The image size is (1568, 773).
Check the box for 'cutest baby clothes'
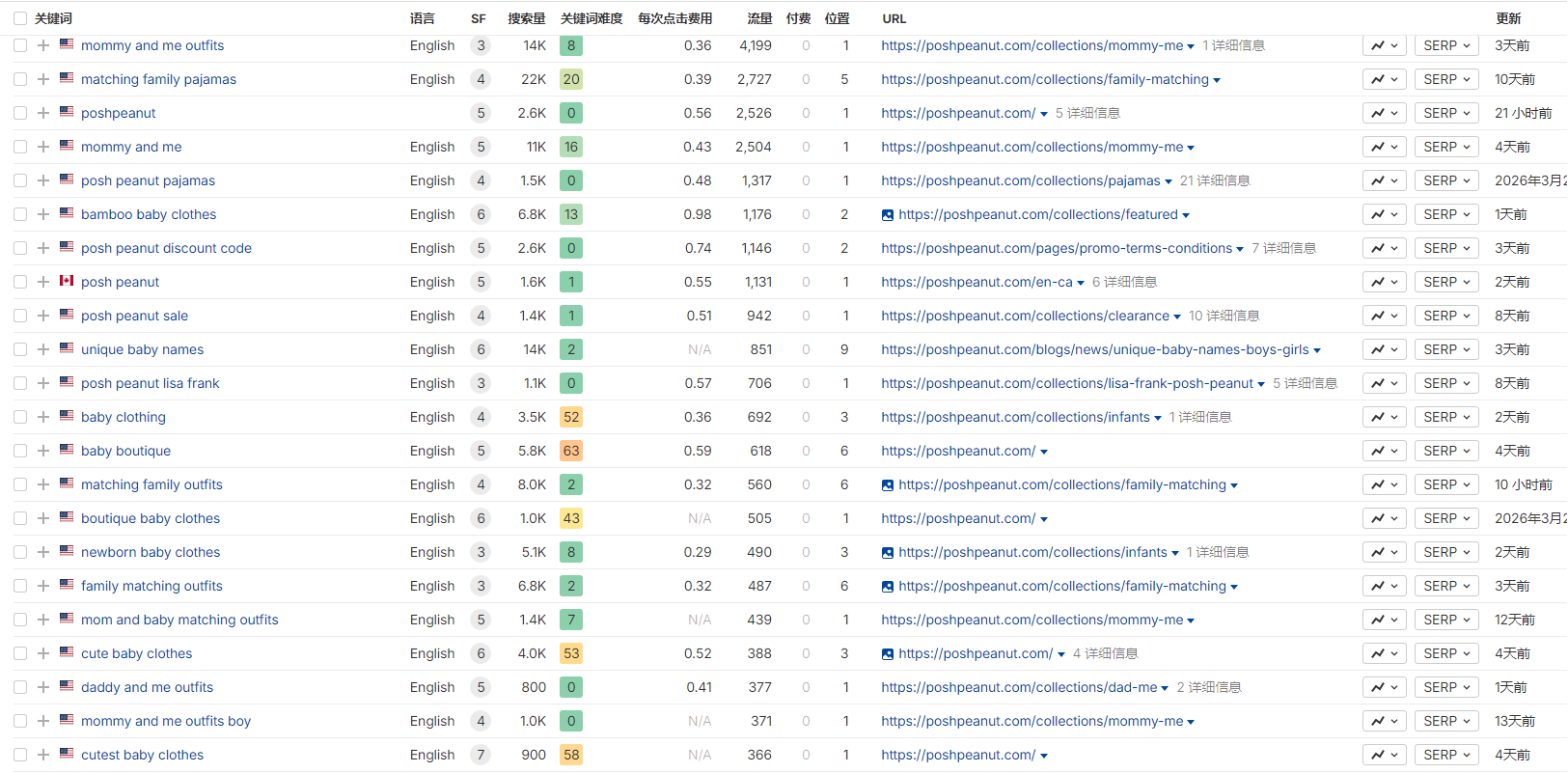pos(20,755)
